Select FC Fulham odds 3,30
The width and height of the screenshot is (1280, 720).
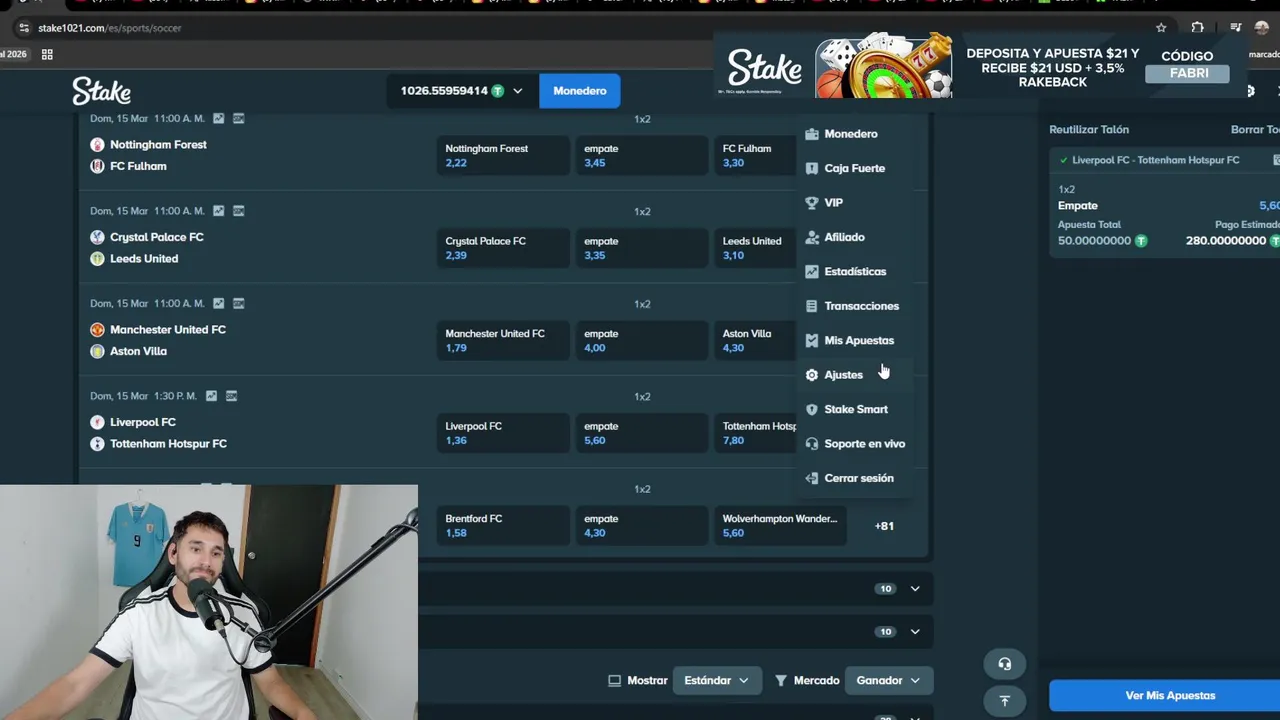[756, 156]
